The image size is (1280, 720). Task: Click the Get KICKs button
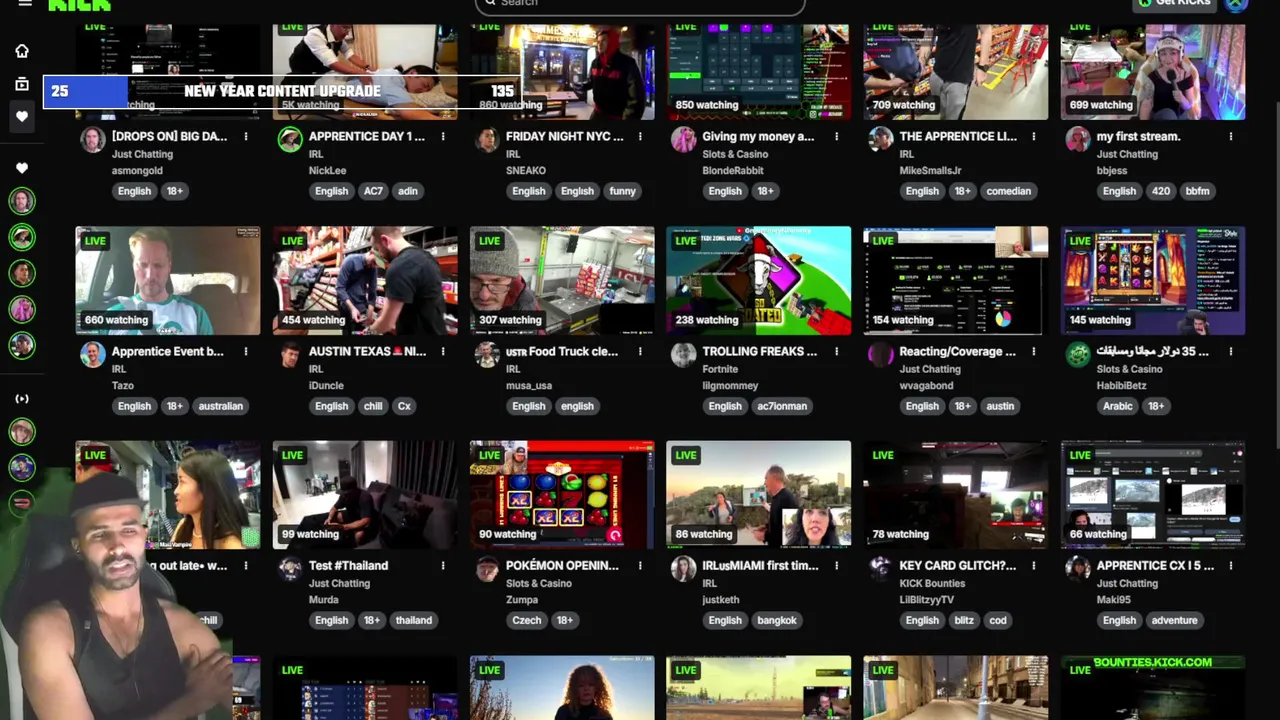pyautogui.click(x=1174, y=3)
